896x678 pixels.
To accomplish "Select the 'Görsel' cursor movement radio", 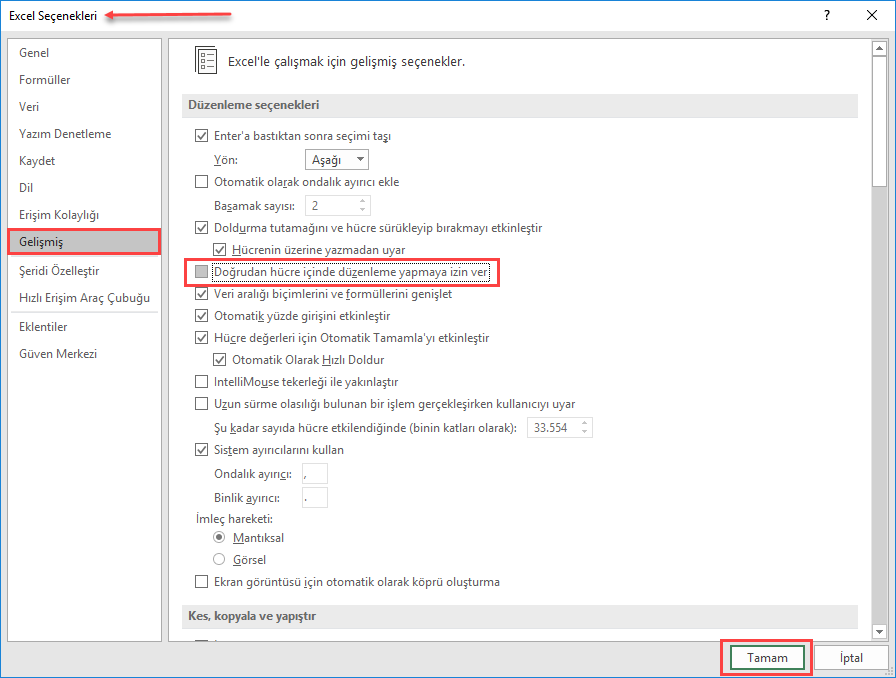I will pos(219,559).
